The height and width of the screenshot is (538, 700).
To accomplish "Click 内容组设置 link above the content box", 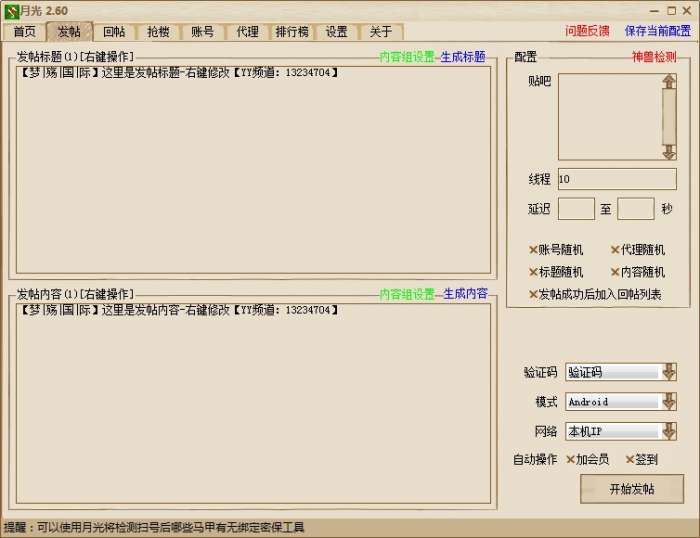I will point(407,294).
